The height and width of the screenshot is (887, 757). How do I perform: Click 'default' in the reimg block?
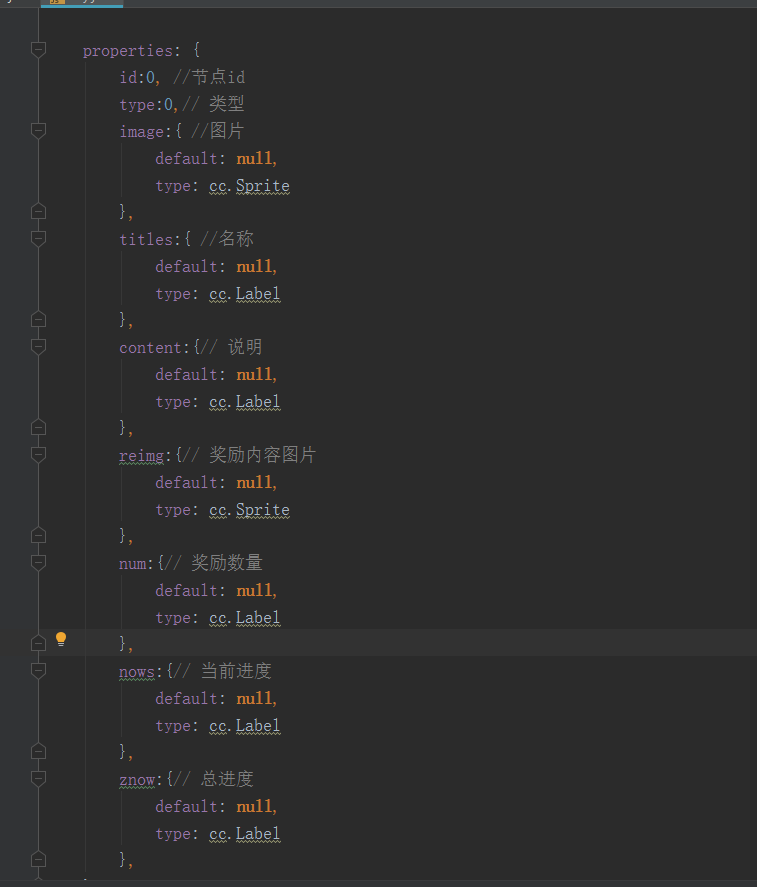pos(187,483)
